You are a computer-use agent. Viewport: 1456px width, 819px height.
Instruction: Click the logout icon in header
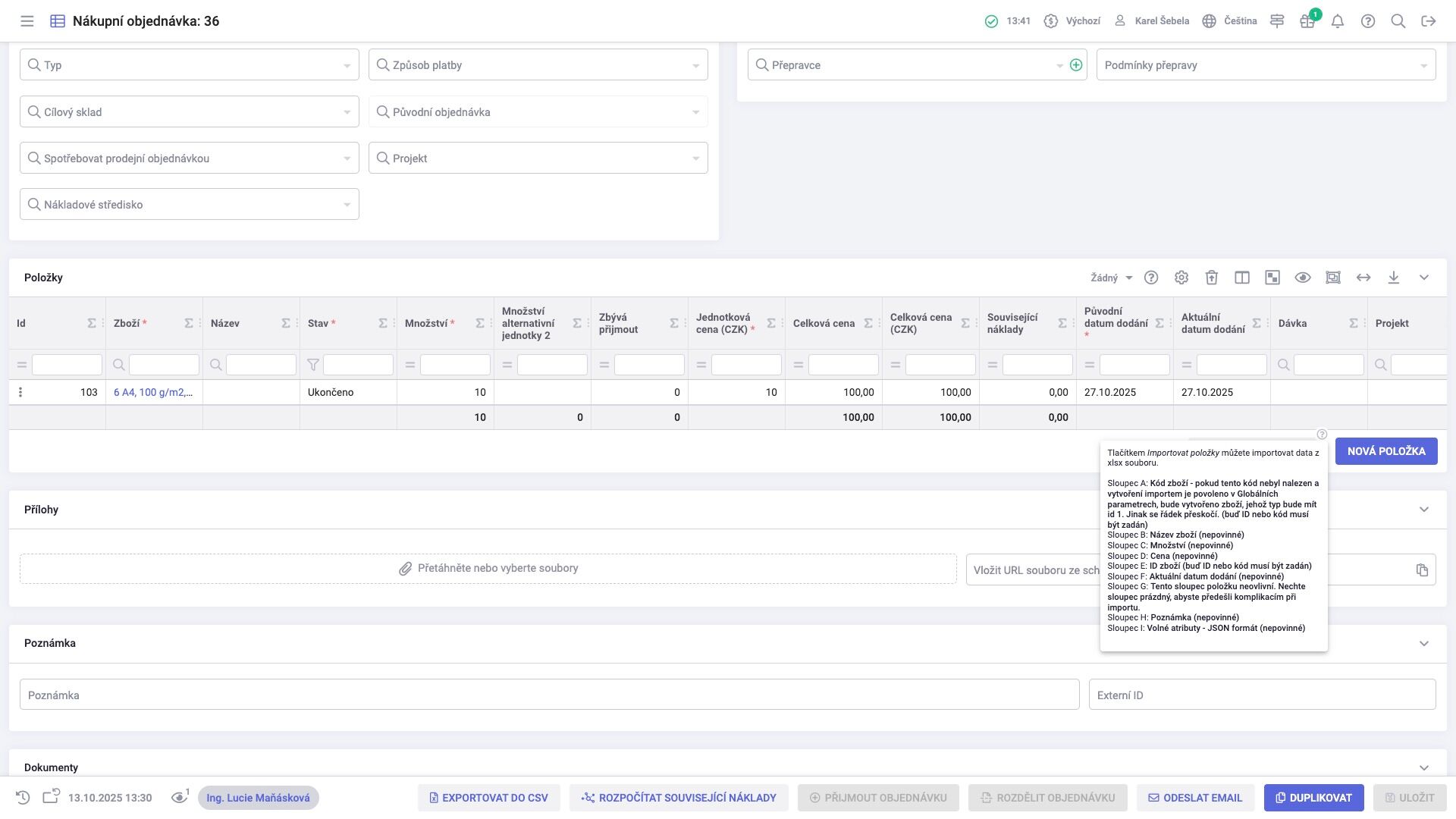click(1429, 21)
